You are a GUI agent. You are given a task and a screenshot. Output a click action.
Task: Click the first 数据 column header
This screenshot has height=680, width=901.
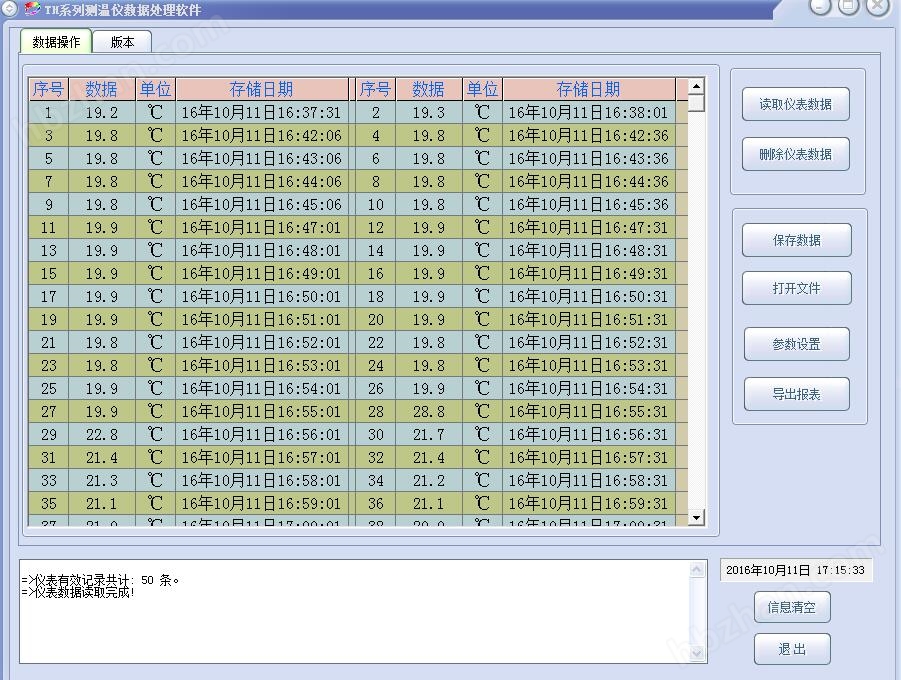point(102,89)
